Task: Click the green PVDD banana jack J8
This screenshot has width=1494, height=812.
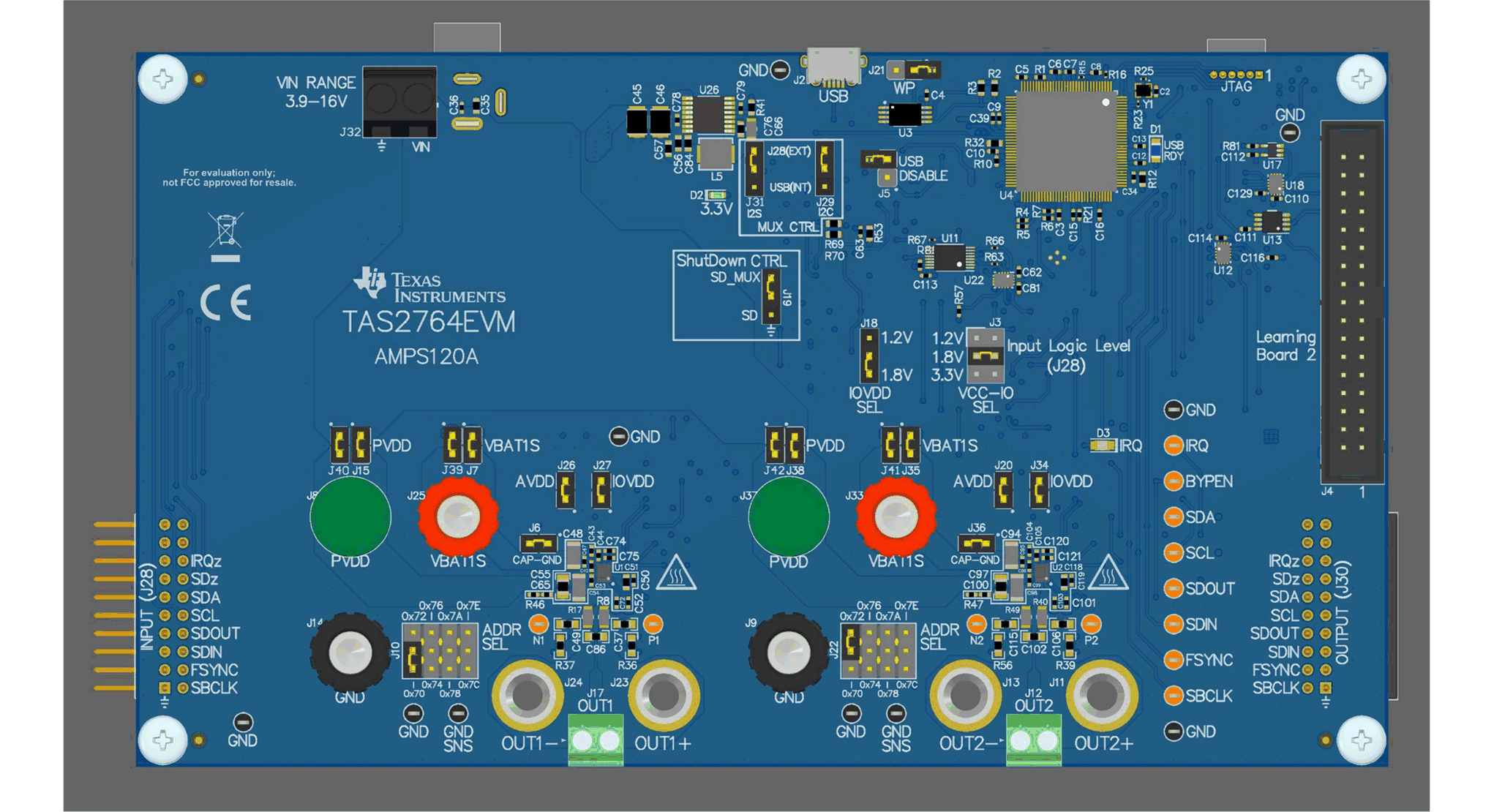Action: coord(350,517)
